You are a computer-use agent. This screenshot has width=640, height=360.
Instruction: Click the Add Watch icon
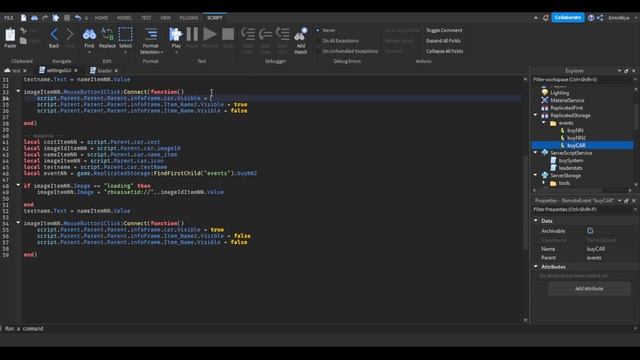[x=301, y=35]
